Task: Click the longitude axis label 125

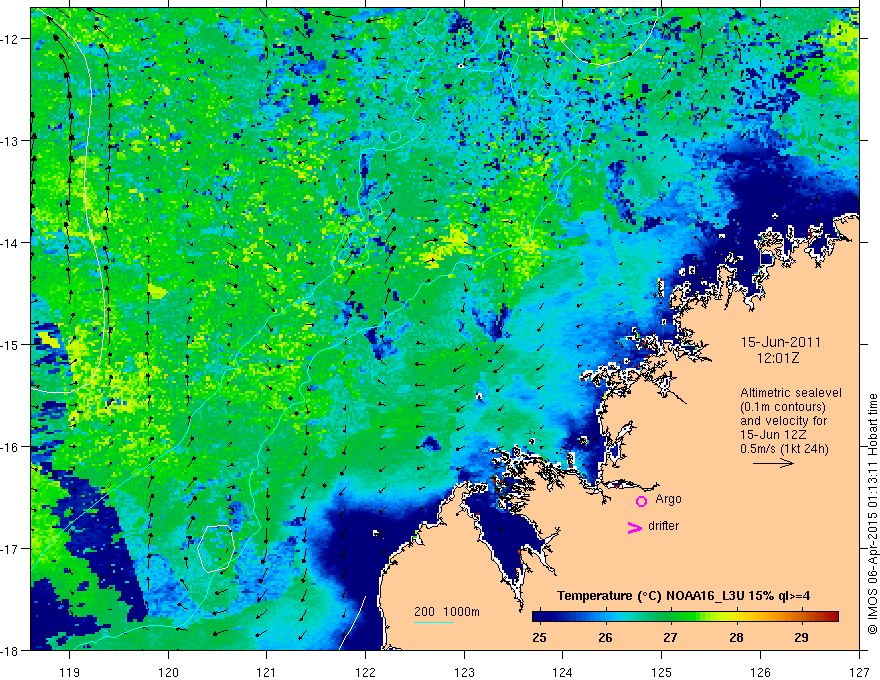Action: tap(662, 672)
